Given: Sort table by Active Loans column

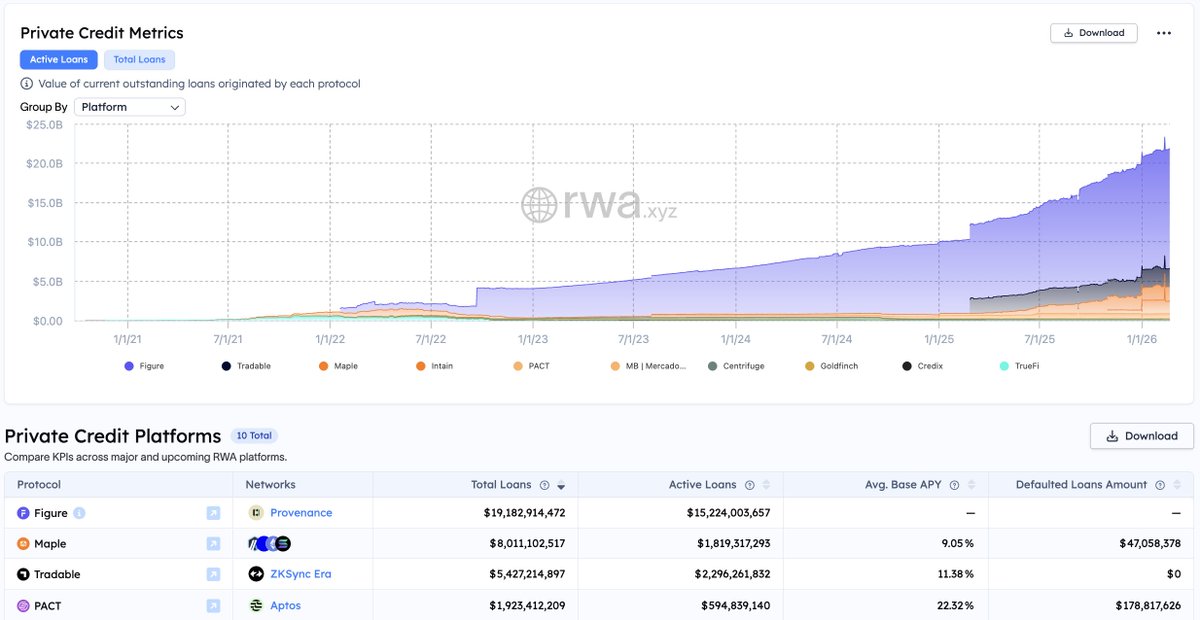Looking at the screenshot, I should (x=766, y=486).
